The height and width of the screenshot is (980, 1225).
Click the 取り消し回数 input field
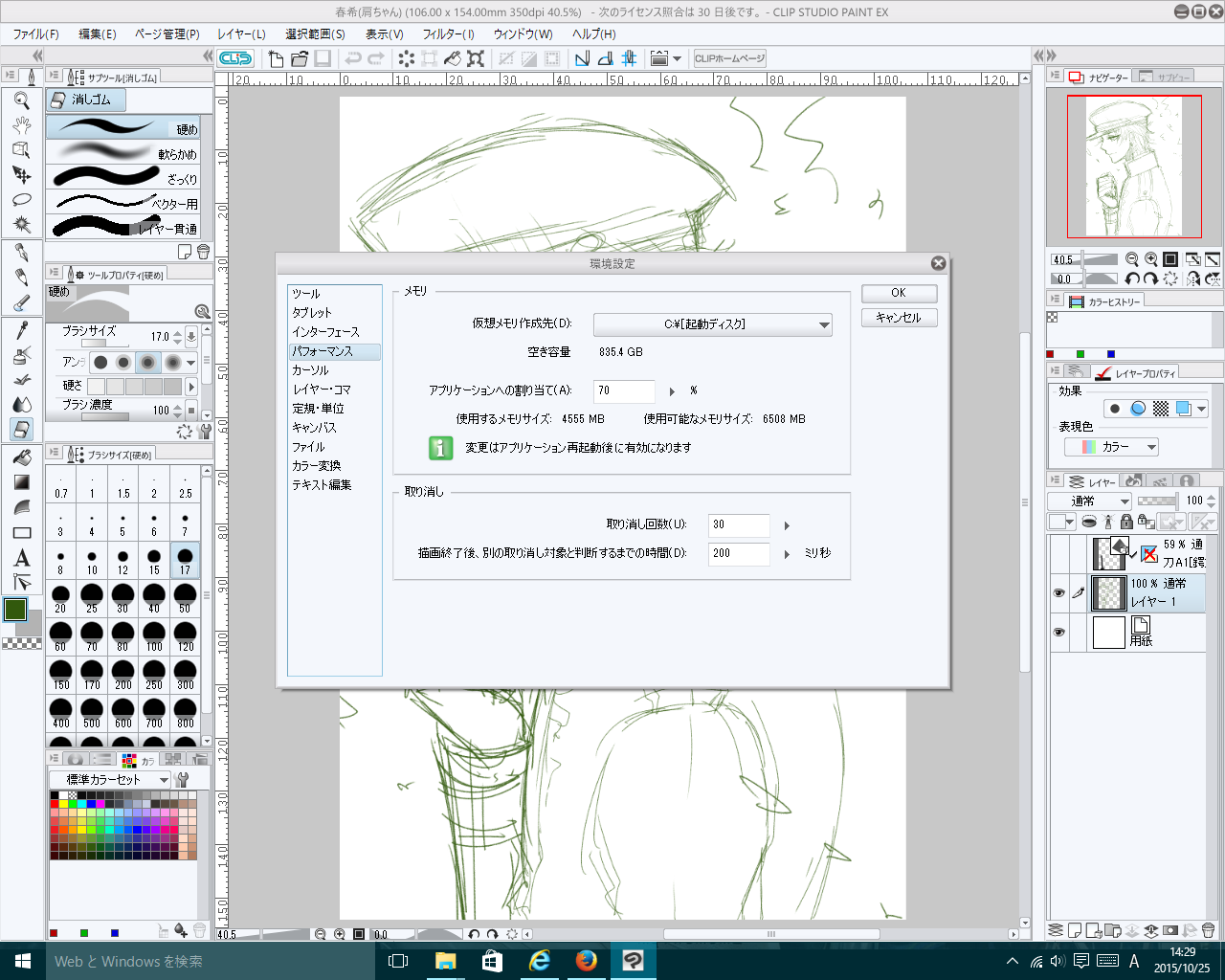pos(738,525)
